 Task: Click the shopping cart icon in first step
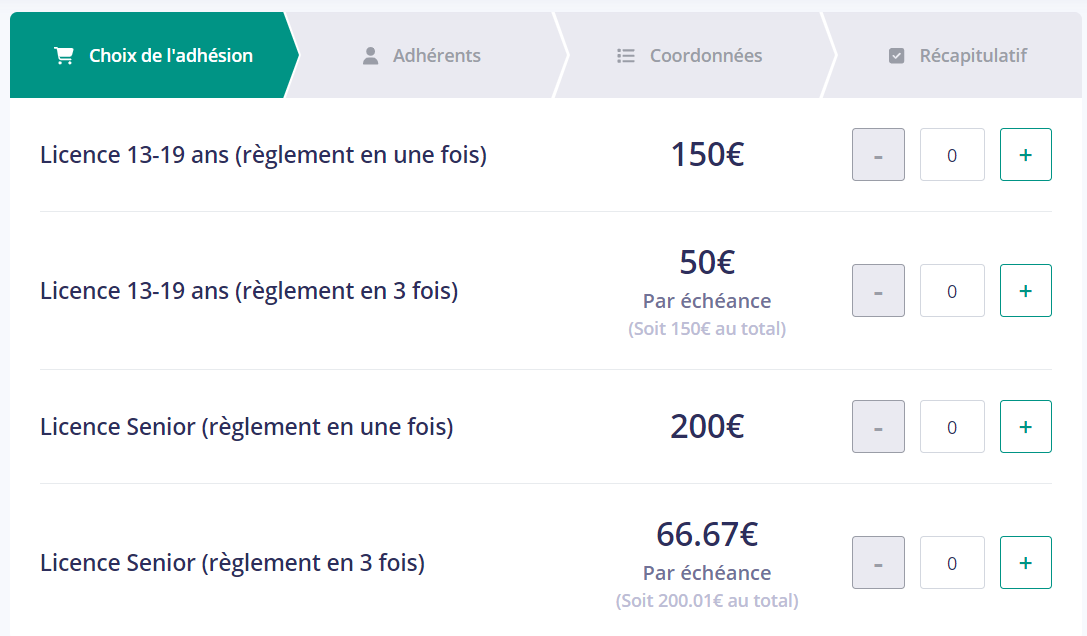(64, 55)
